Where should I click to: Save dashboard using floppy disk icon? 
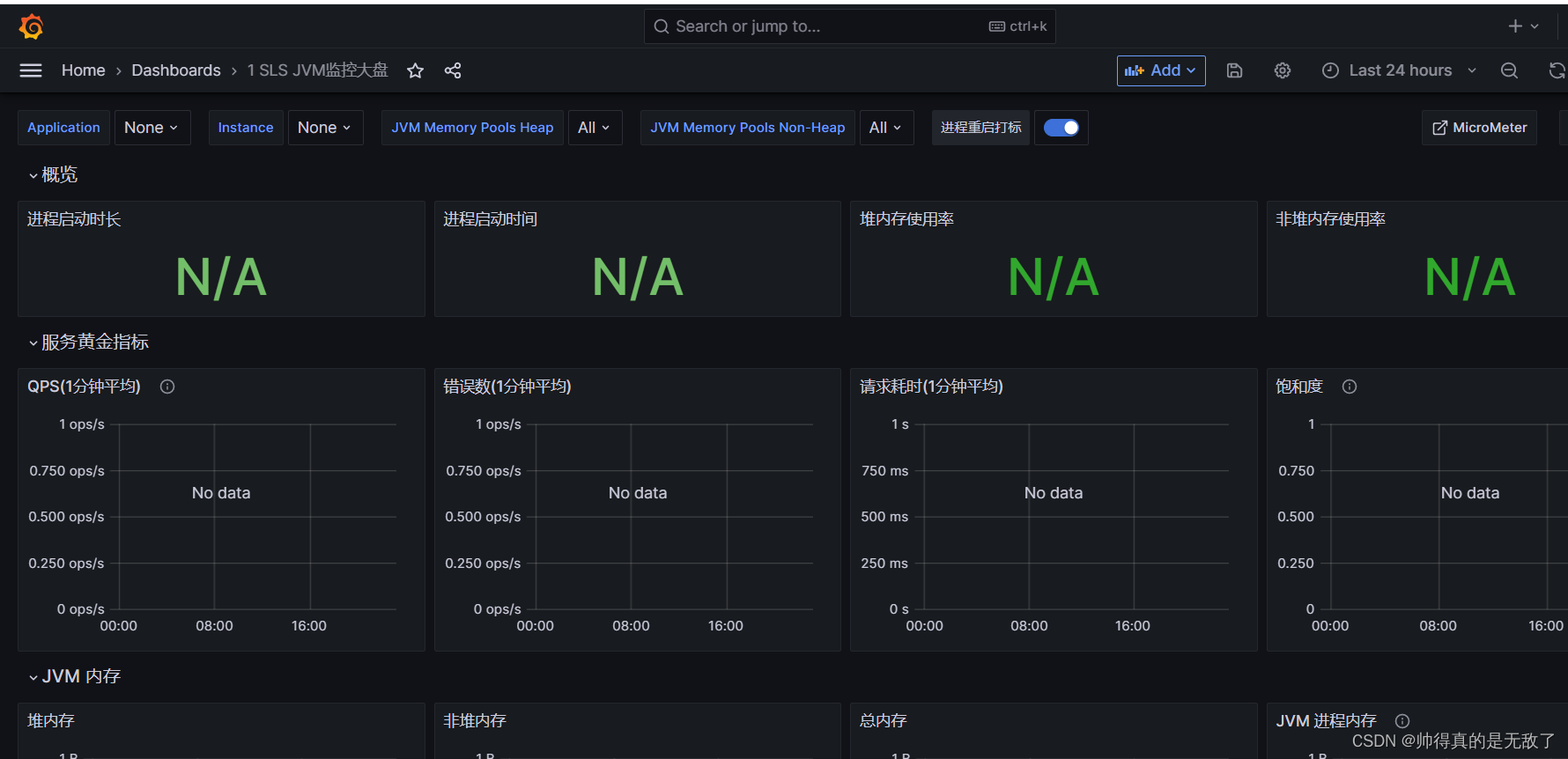point(1235,70)
